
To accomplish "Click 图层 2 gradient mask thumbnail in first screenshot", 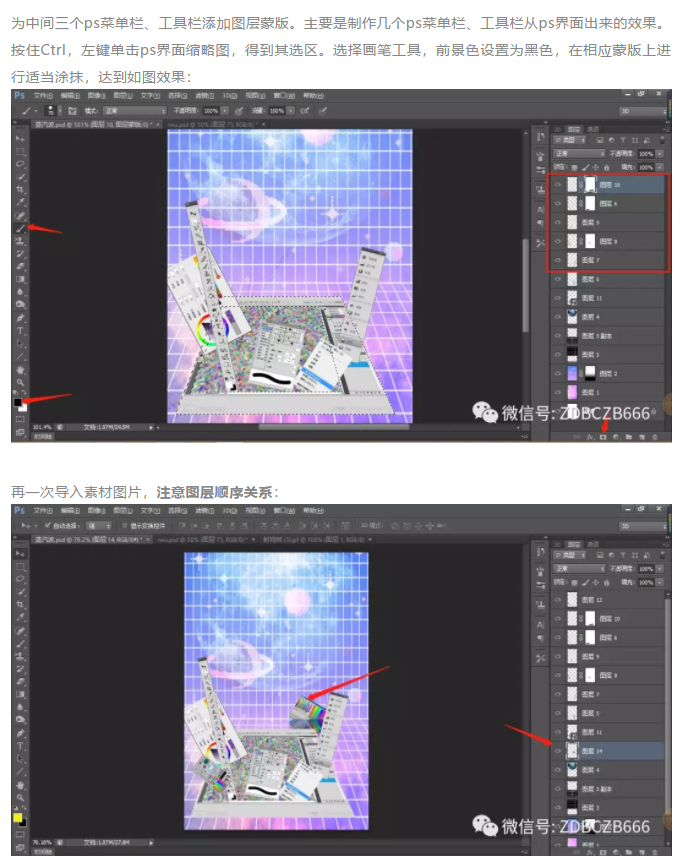I will [x=590, y=373].
